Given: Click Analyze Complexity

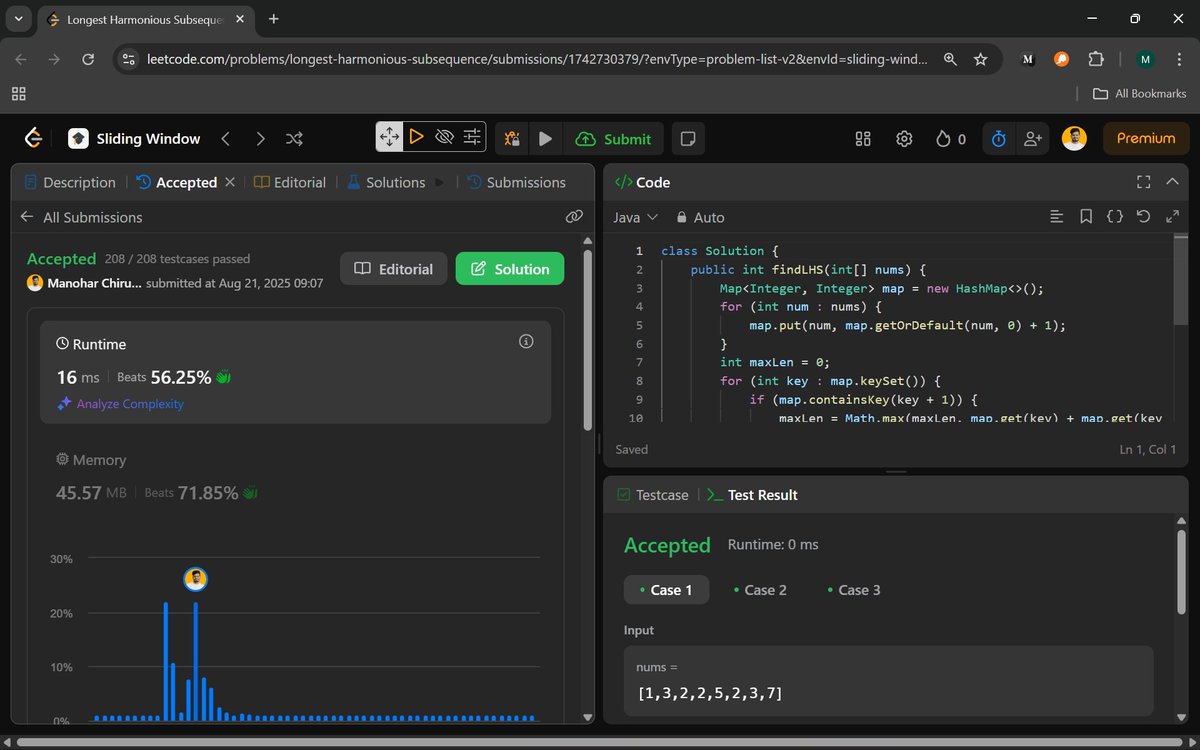Looking at the screenshot, I should point(121,404).
